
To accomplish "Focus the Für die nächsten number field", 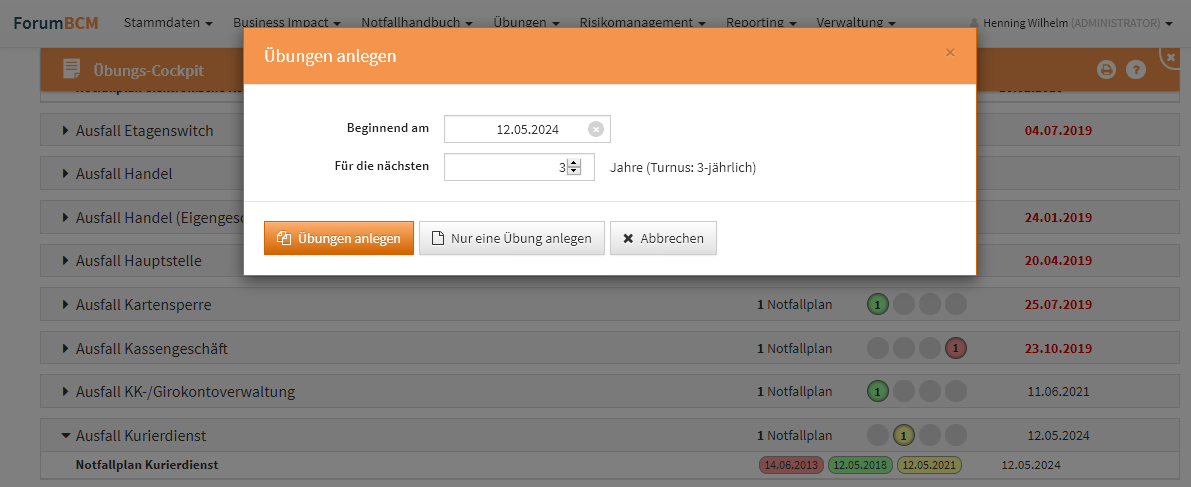I will click(x=520, y=167).
